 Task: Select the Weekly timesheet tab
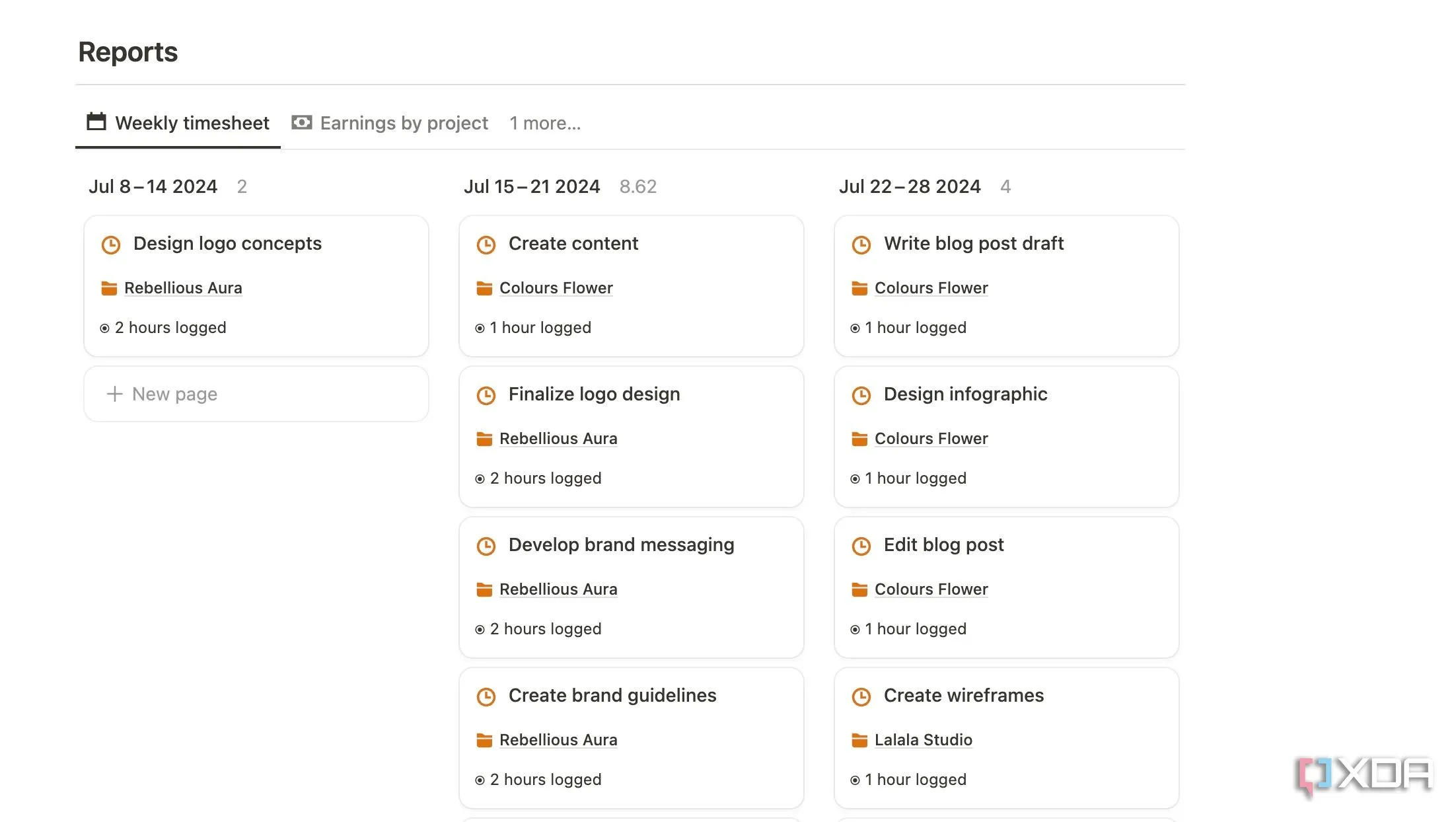(x=192, y=123)
